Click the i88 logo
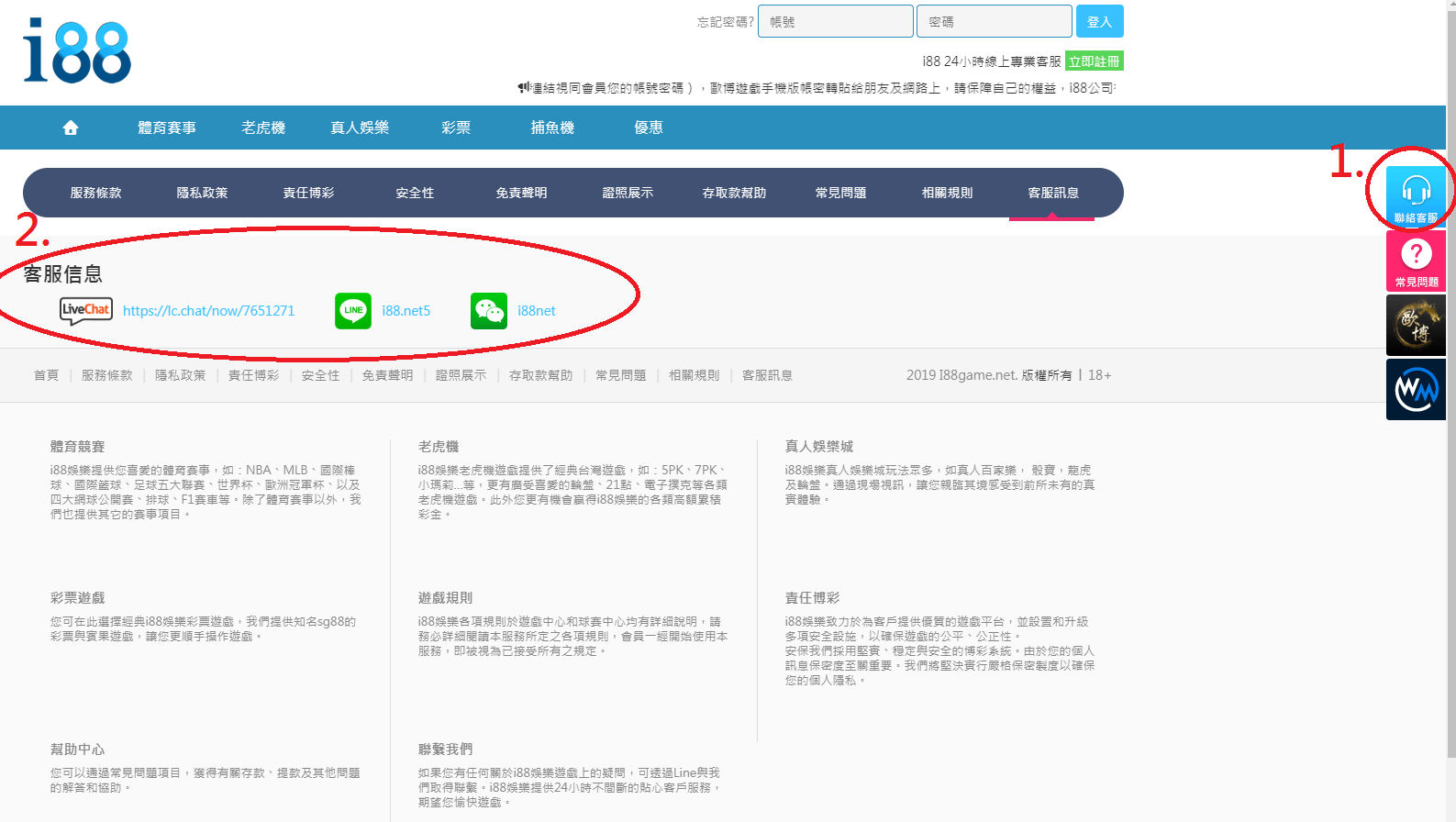 [x=77, y=51]
